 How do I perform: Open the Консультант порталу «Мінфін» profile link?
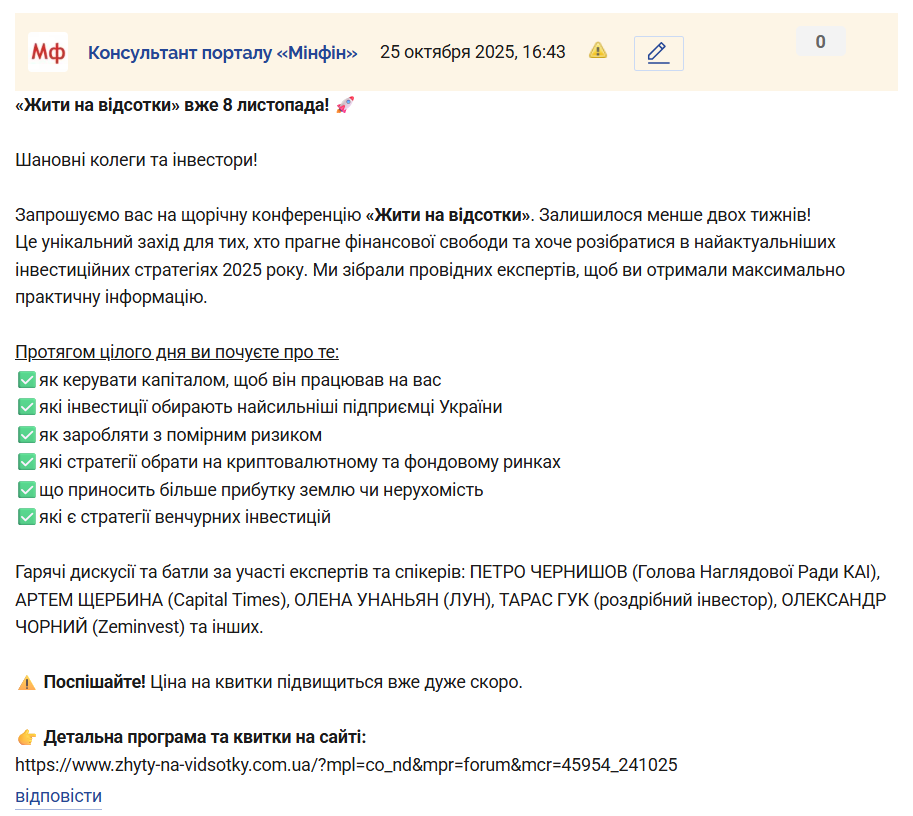pos(222,53)
